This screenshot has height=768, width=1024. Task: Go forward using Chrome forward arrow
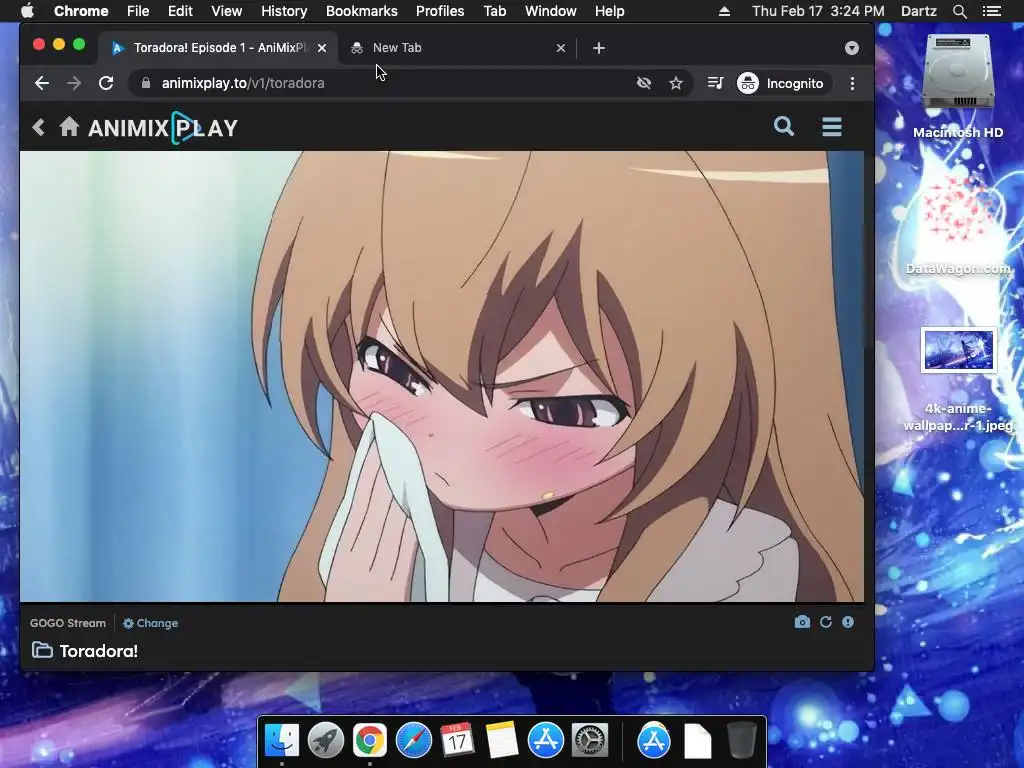[x=74, y=83]
